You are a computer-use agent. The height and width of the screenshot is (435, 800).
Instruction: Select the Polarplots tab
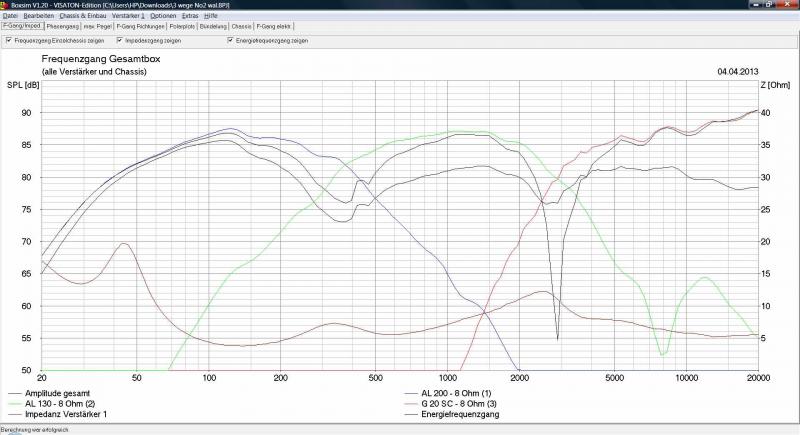tap(181, 26)
